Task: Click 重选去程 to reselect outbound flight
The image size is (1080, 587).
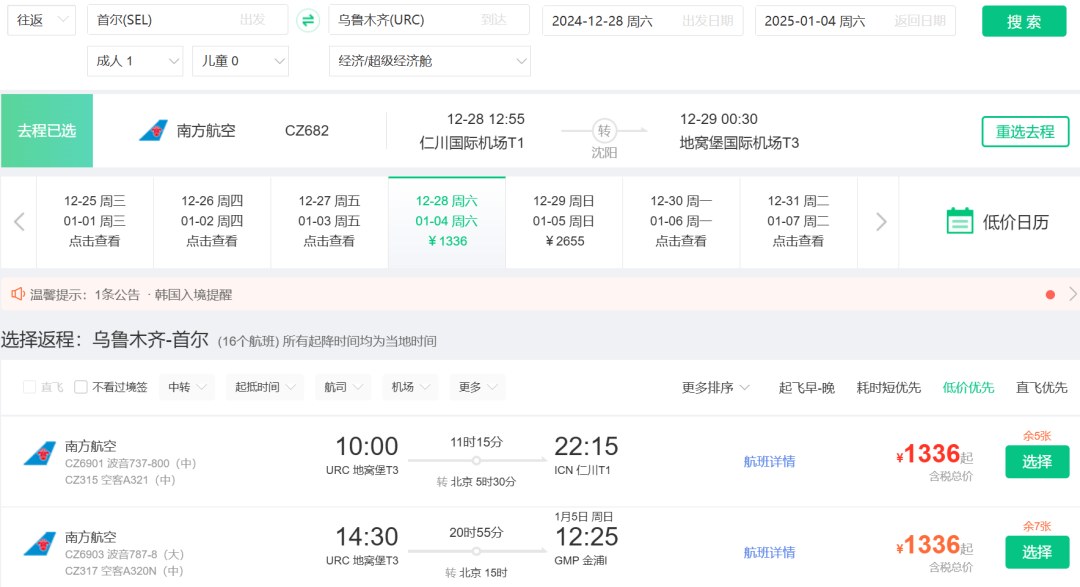Action: tap(1024, 131)
